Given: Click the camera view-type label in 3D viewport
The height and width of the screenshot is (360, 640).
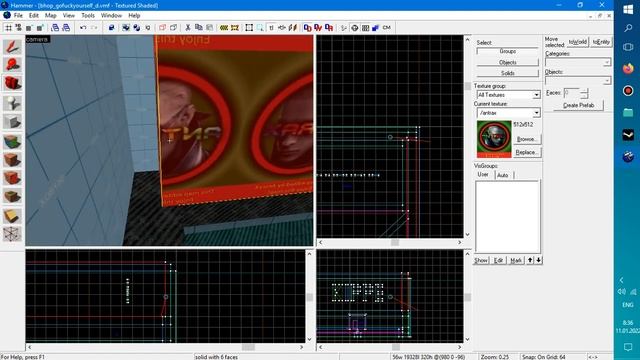Looking at the screenshot, I should (x=37, y=39).
